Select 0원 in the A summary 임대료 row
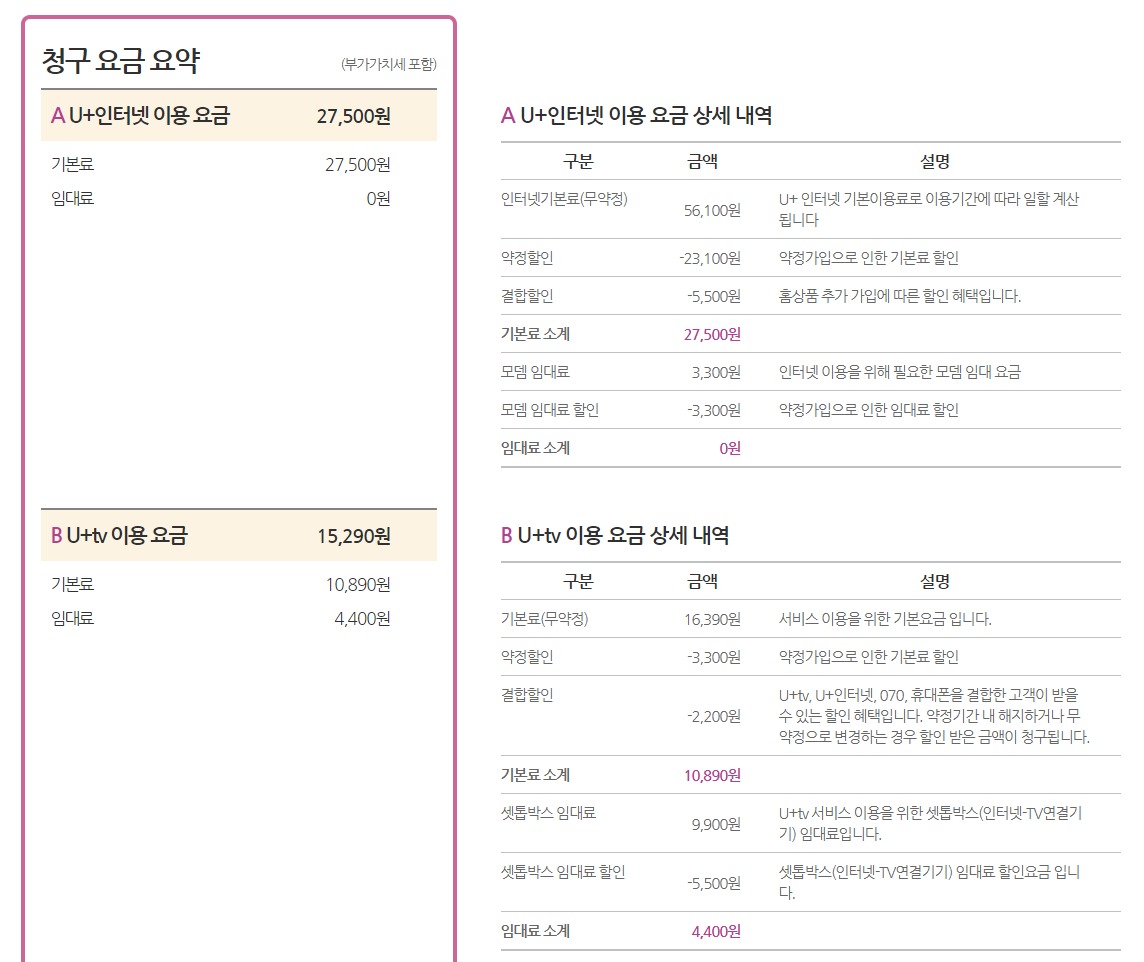The image size is (1144, 962). (x=378, y=198)
